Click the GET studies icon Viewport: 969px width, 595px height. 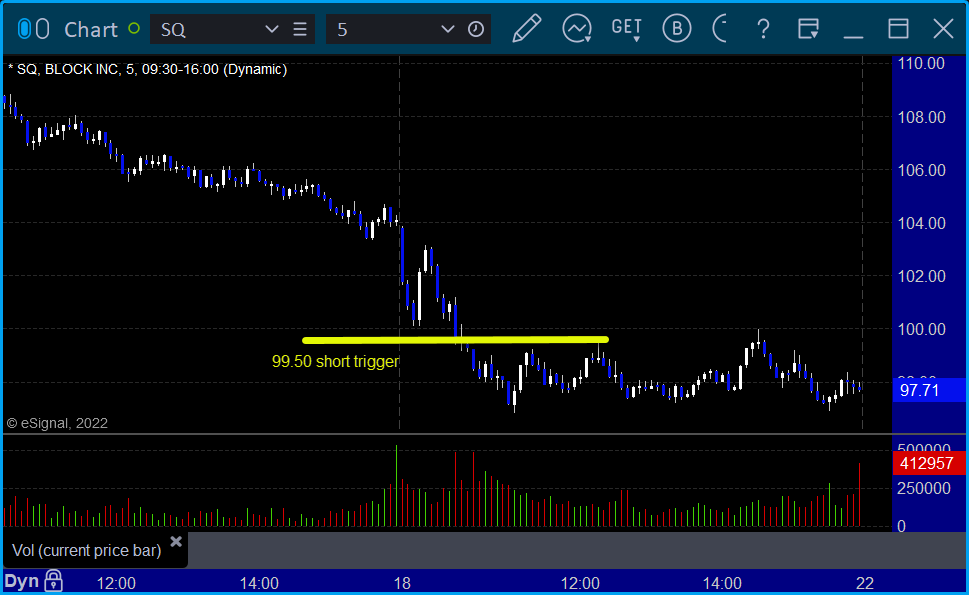tap(627, 28)
